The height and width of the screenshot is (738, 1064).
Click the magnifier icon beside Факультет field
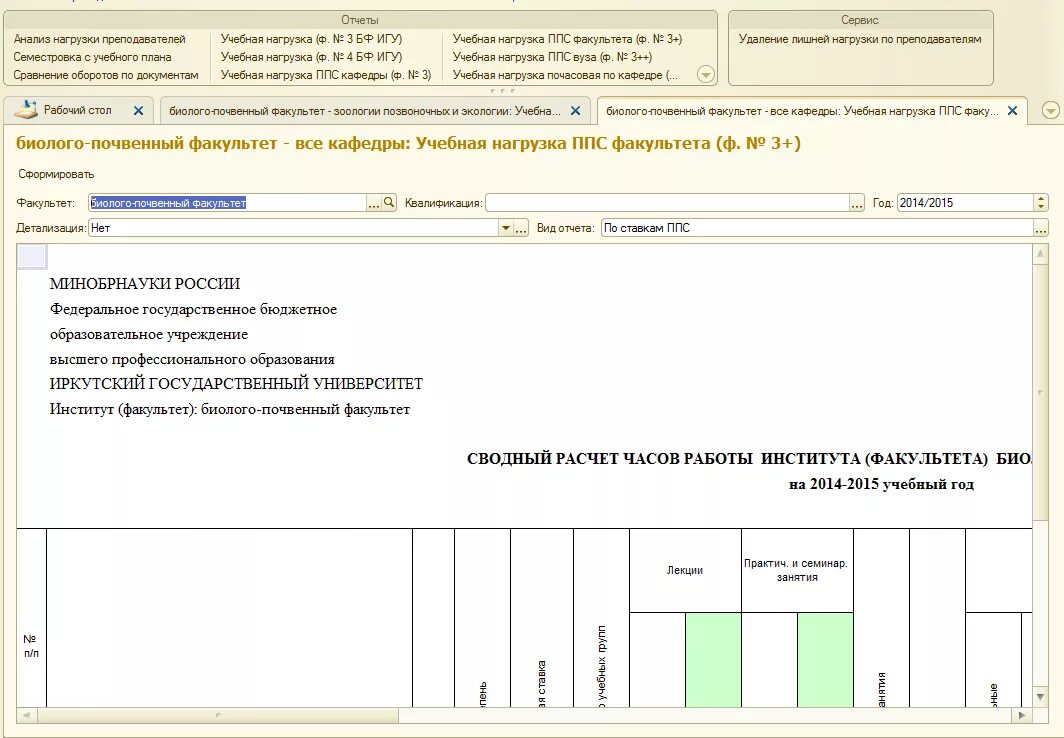tap(389, 203)
